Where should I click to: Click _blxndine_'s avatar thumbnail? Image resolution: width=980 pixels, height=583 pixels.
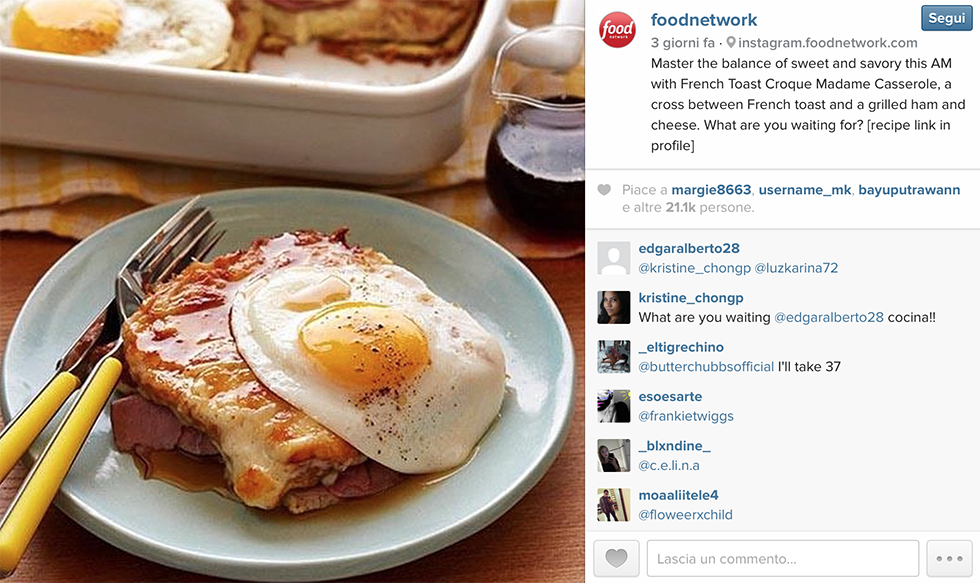614,456
